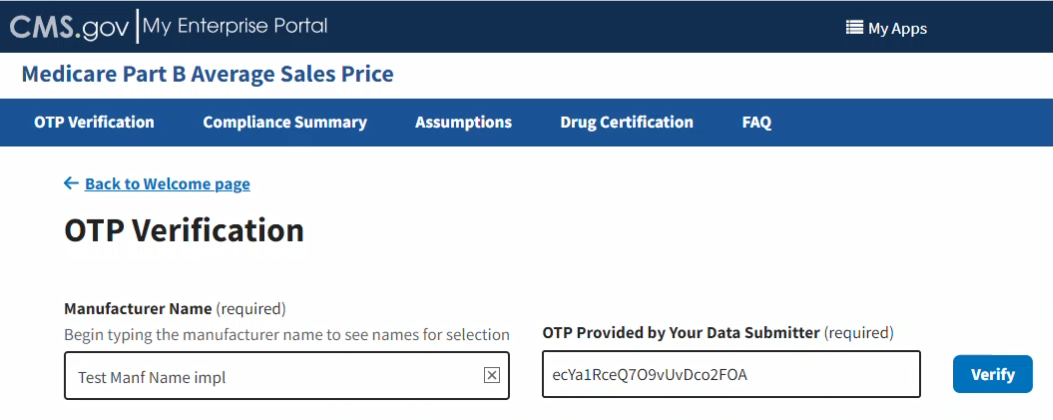Click the back arrow icon
Viewport: 1053px width, 420px height.
(x=71, y=183)
